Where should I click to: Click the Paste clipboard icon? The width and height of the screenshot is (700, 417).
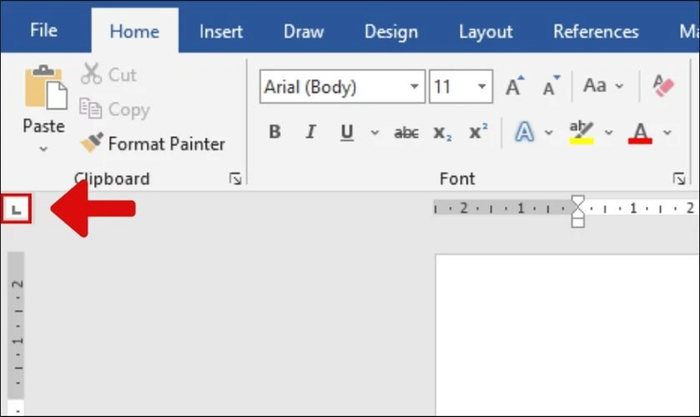(x=46, y=88)
